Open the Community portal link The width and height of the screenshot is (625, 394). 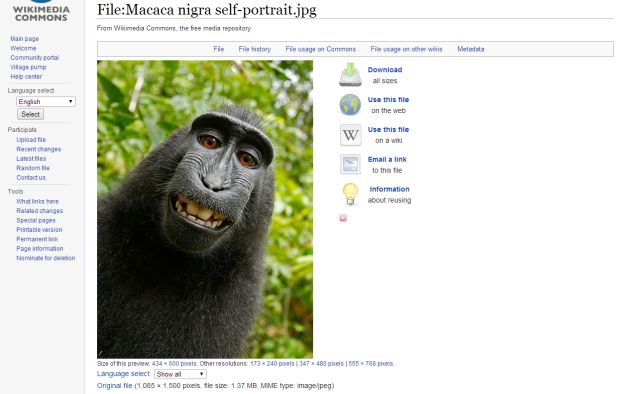coord(34,58)
